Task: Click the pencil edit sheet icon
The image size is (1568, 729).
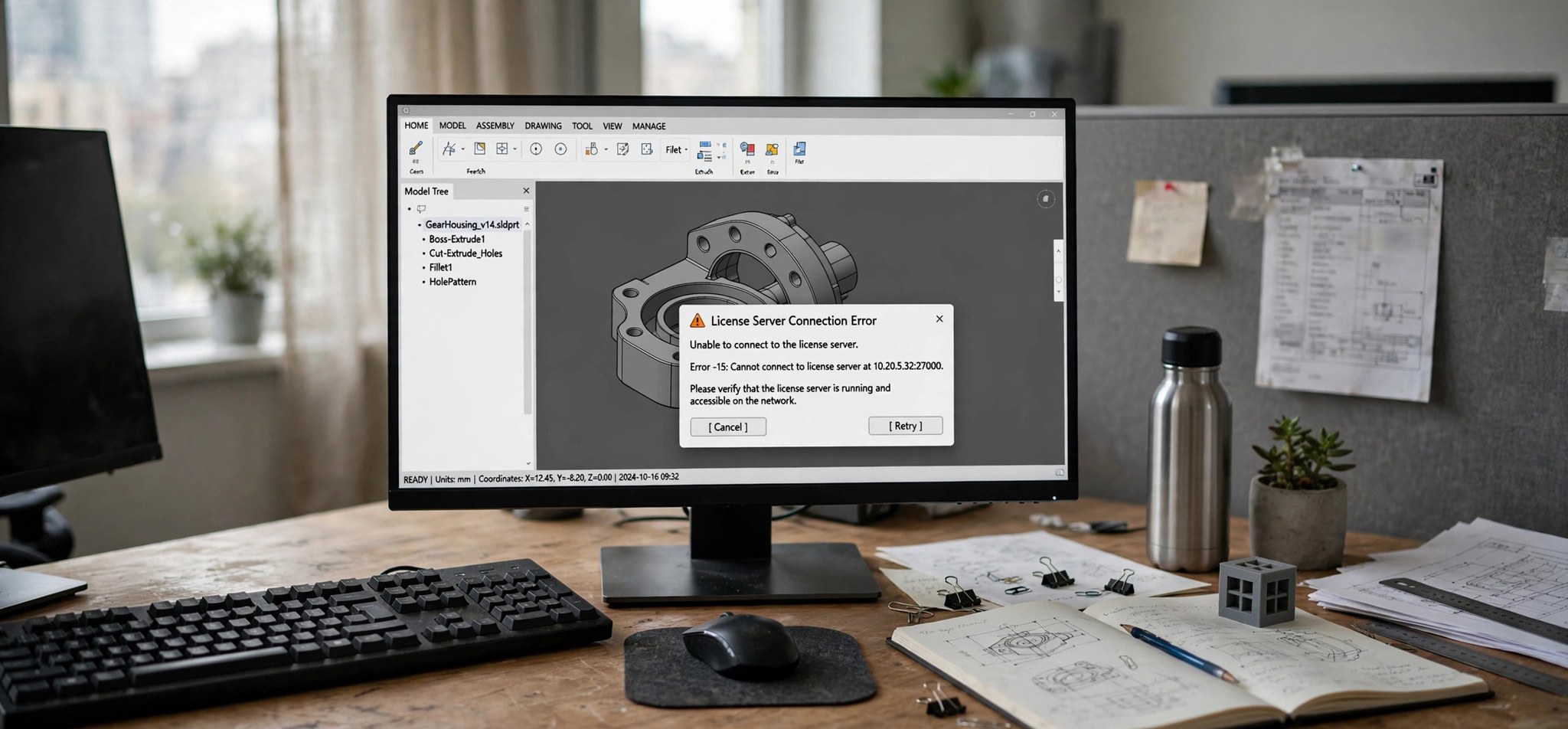Action: [622, 149]
